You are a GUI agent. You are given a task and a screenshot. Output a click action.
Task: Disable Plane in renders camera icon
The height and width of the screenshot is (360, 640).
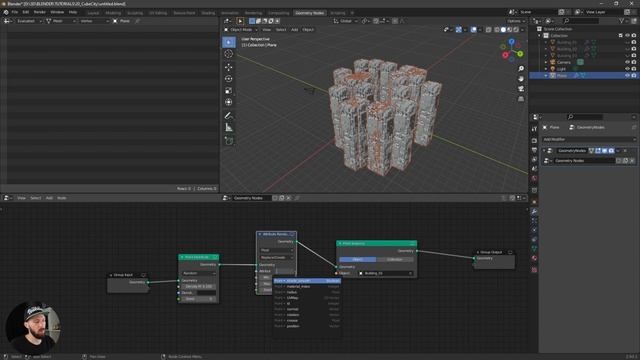pos(634,76)
